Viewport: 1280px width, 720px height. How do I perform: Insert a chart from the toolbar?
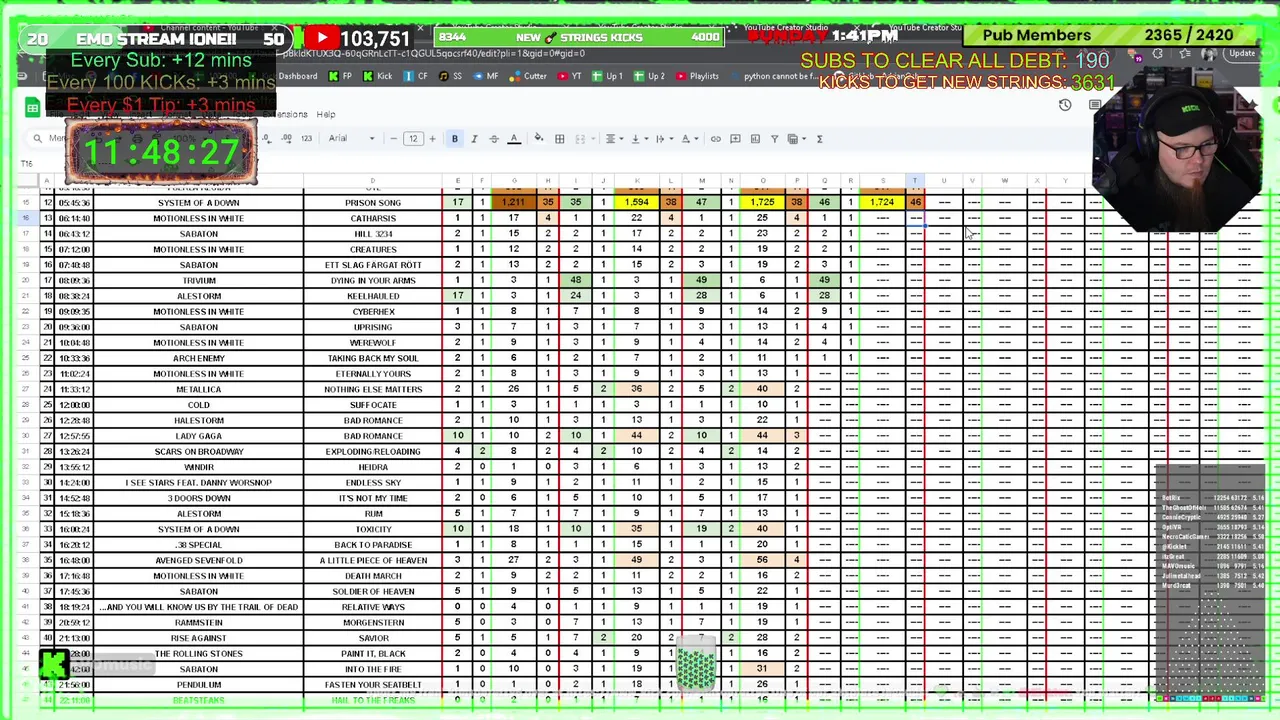coord(755,139)
